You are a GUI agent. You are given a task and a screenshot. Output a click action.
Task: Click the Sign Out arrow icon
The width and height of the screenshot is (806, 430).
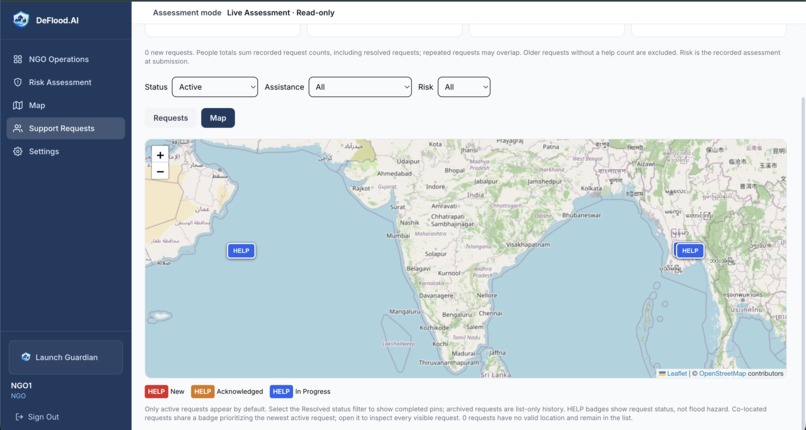19,417
